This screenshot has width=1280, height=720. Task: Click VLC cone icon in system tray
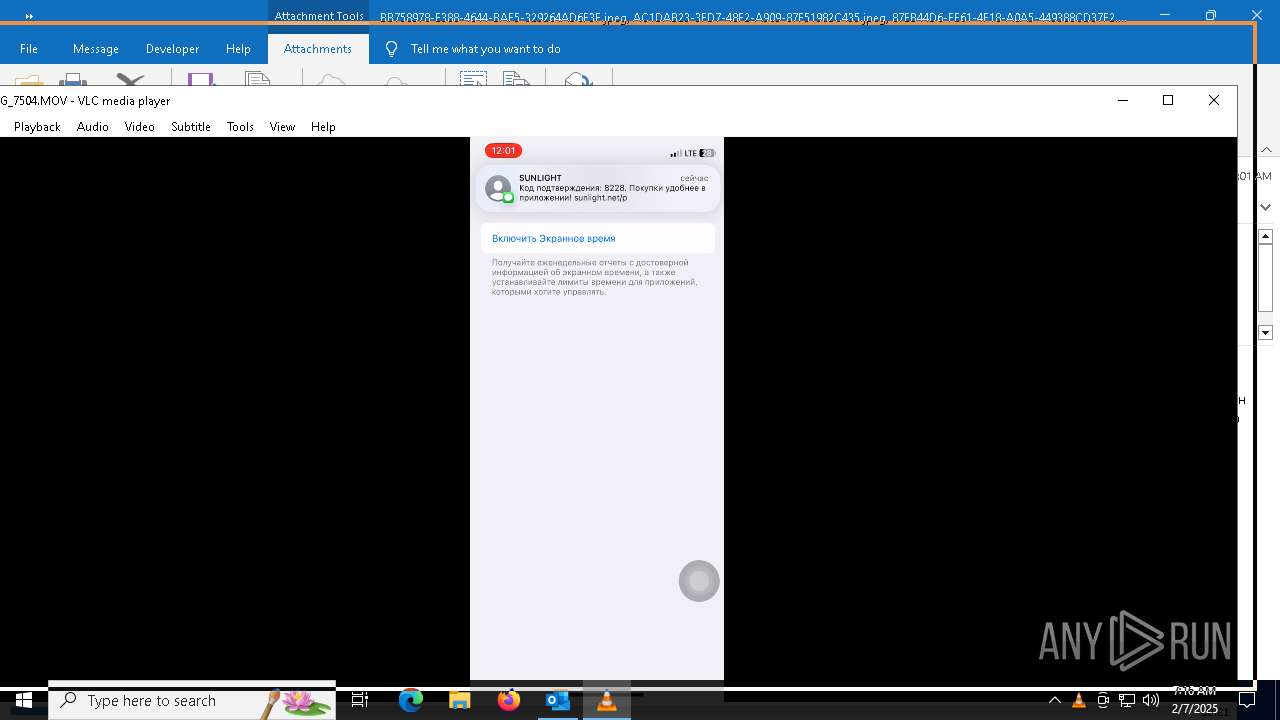1078,701
